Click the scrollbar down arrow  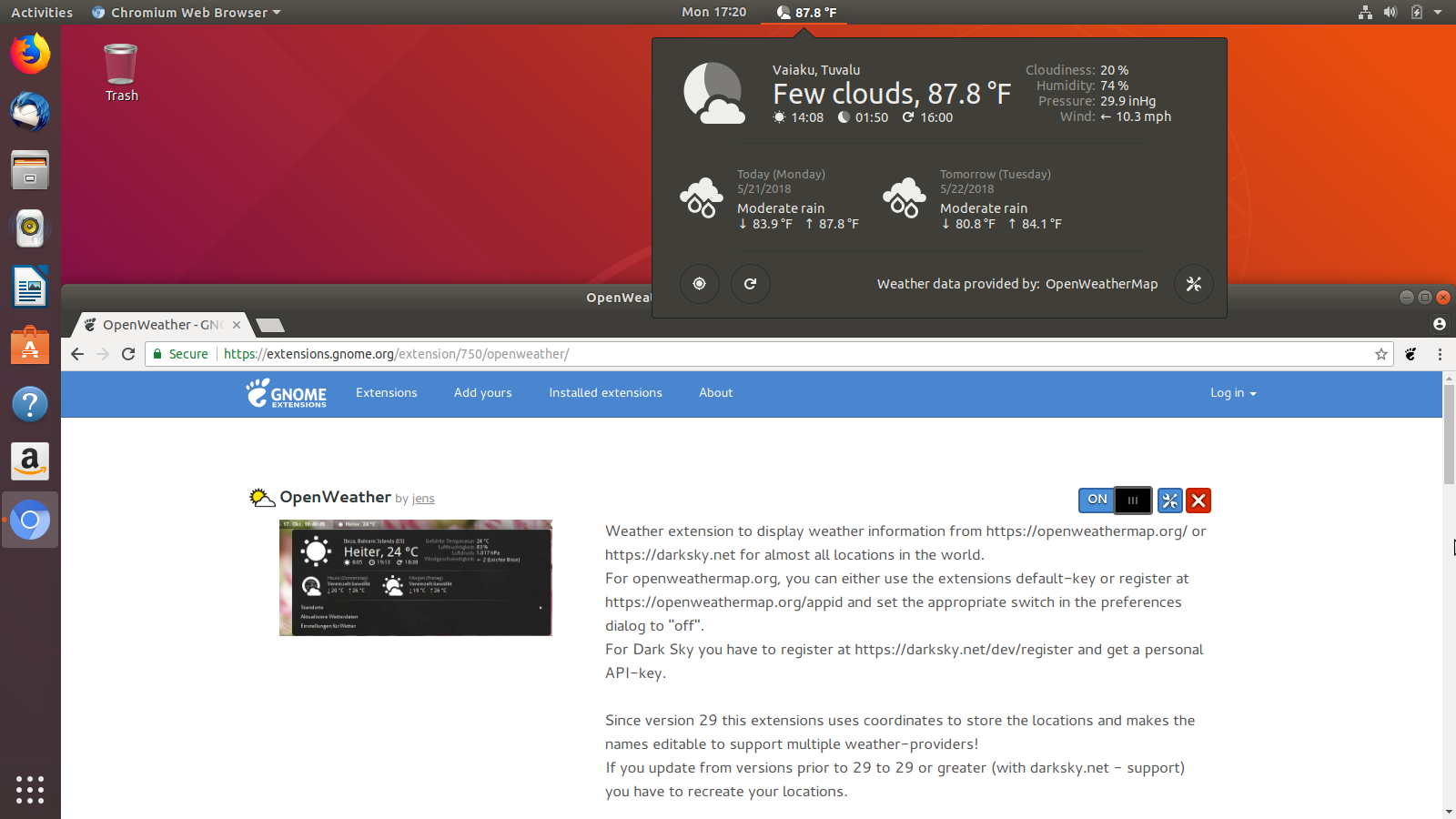(x=1449, y=812)
